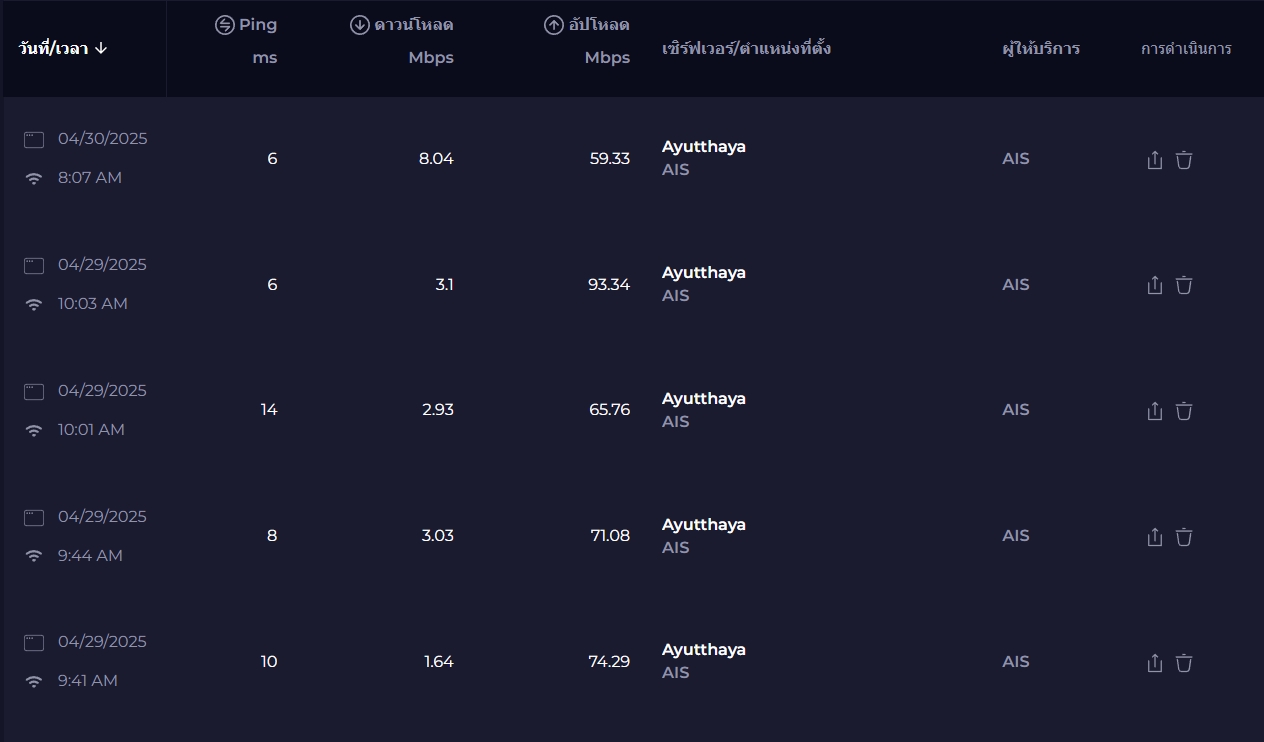Delete the 9:44 AM test result
The height and width of the screenshot is (742, 1264).
[x=1184, y=537]
